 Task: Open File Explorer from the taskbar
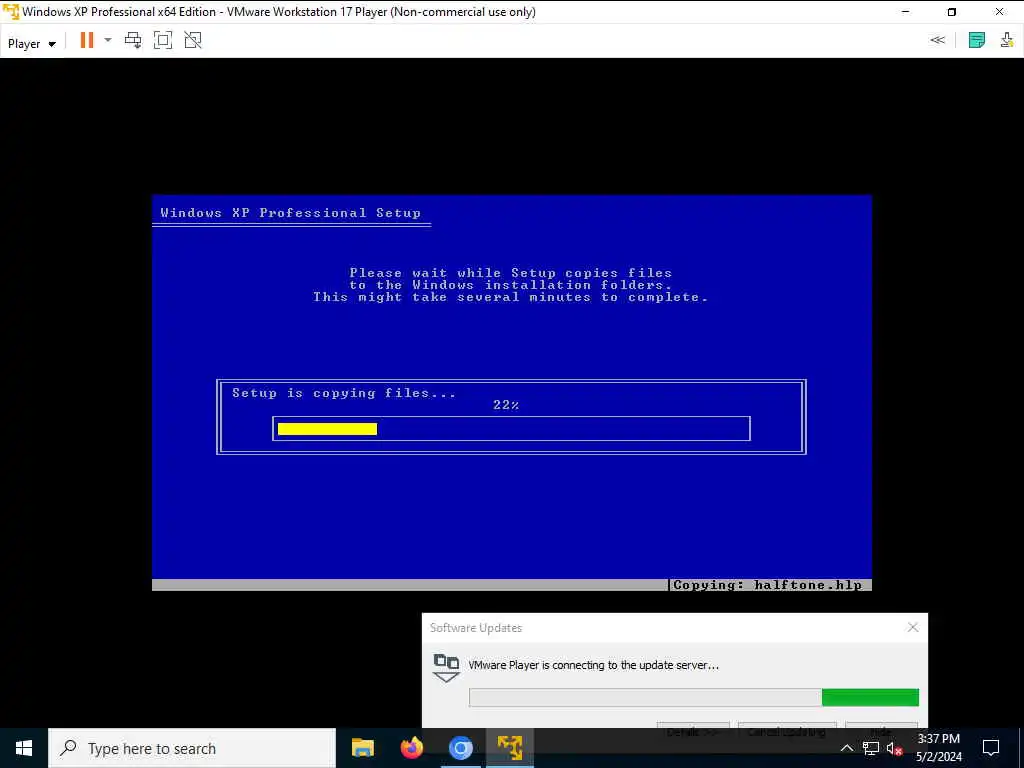362,748
